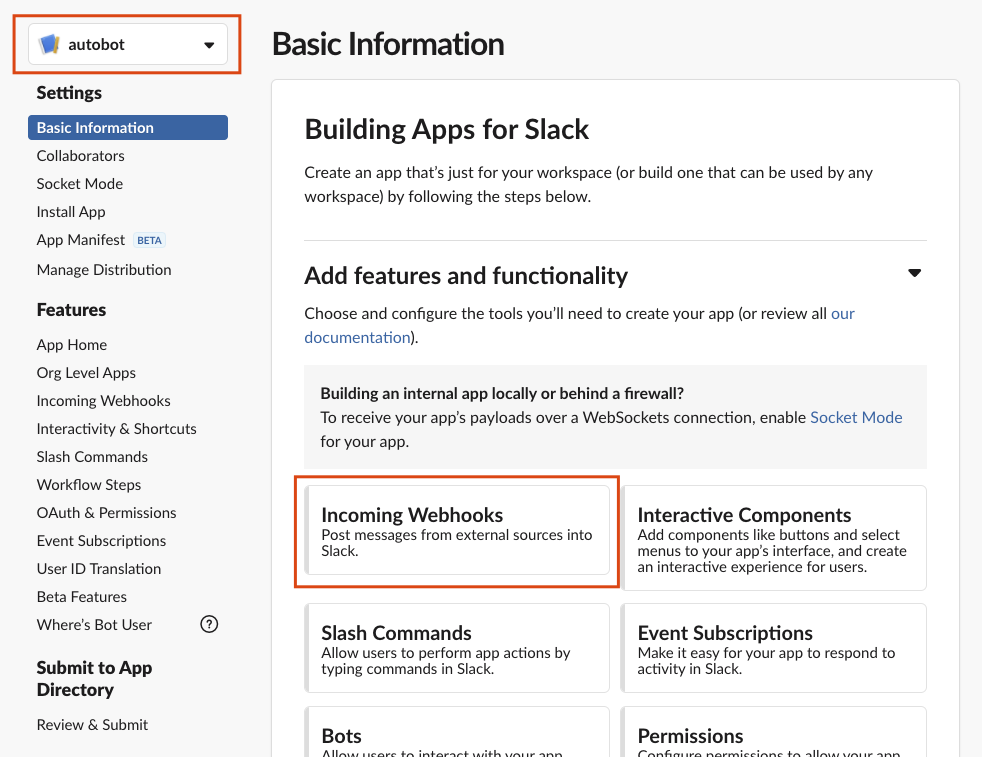Open the Permissions feature card
Screen dimensions: 982x757
[x=773, y=732]
